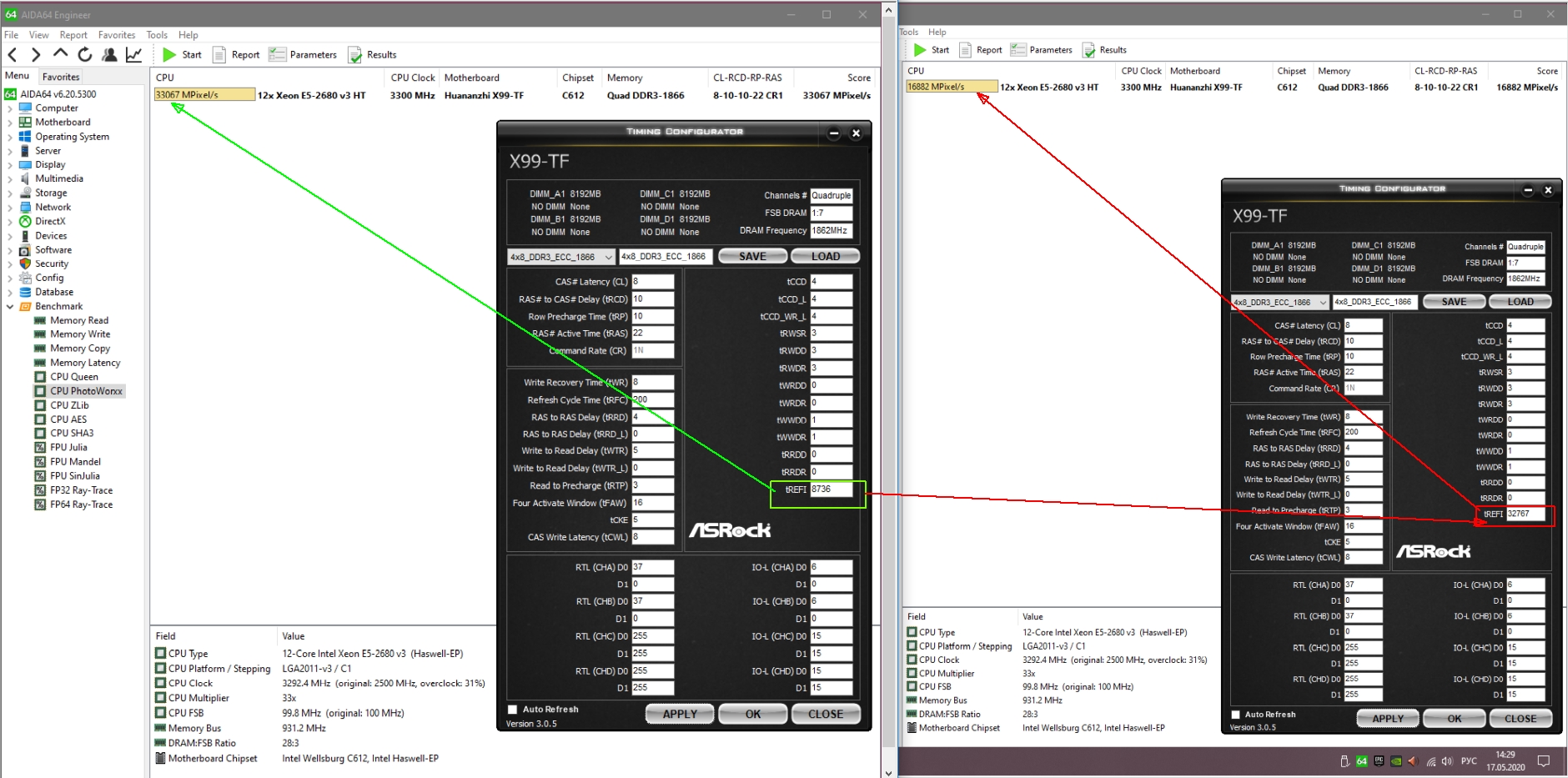1568x778 pixels.
Task: Open the File menu
Action: 12,35
